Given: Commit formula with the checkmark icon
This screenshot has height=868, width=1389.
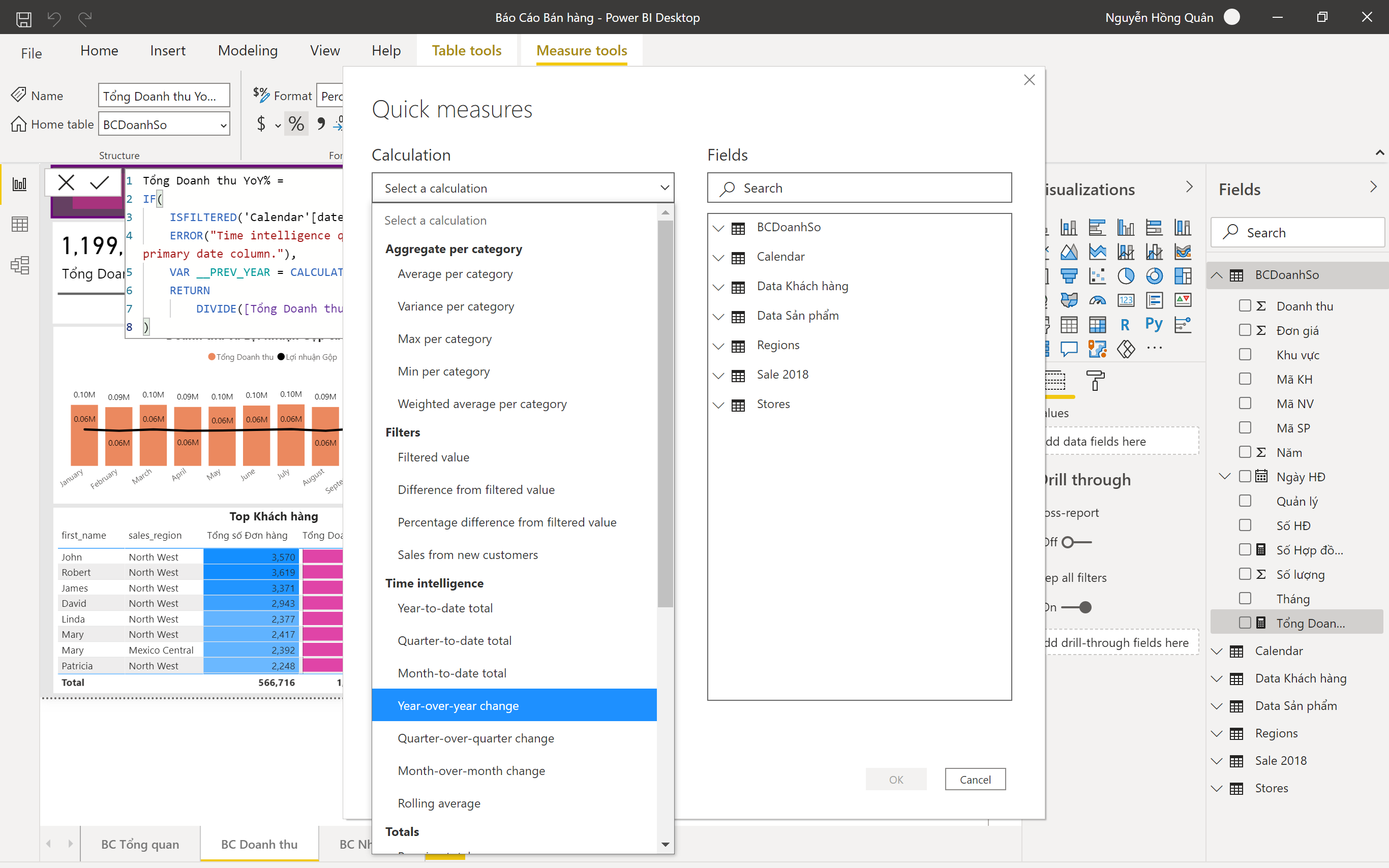Looking at the screenshot, I should 99,183.
